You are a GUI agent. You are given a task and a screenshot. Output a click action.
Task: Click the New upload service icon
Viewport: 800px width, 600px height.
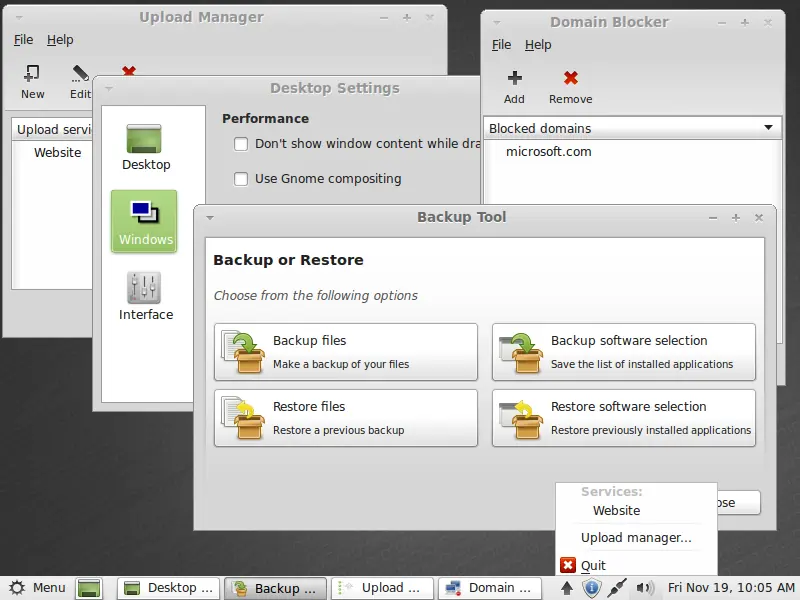(32, 73)
